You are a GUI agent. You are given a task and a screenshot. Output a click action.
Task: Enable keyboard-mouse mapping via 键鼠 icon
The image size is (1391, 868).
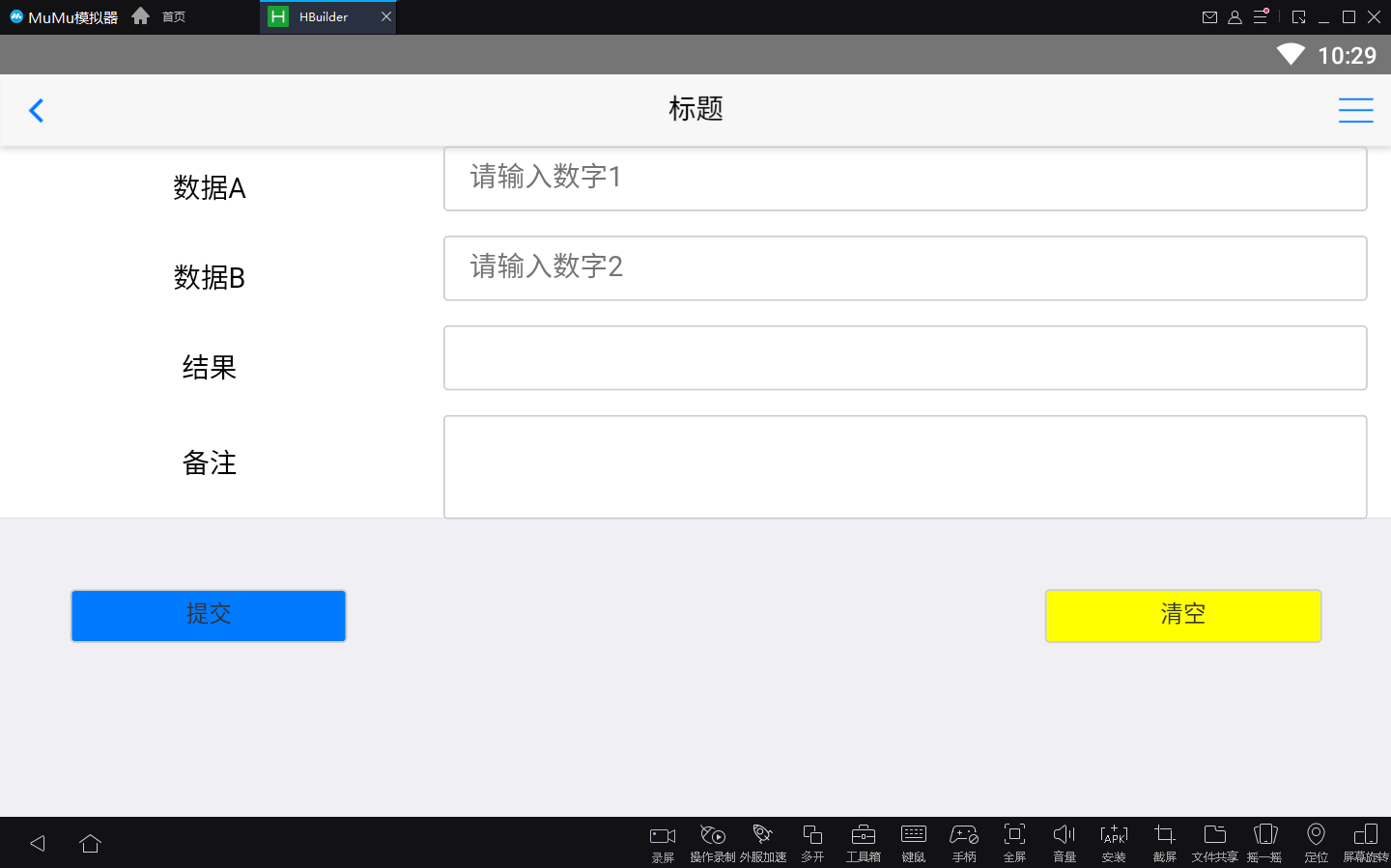(x=913, y=840)
